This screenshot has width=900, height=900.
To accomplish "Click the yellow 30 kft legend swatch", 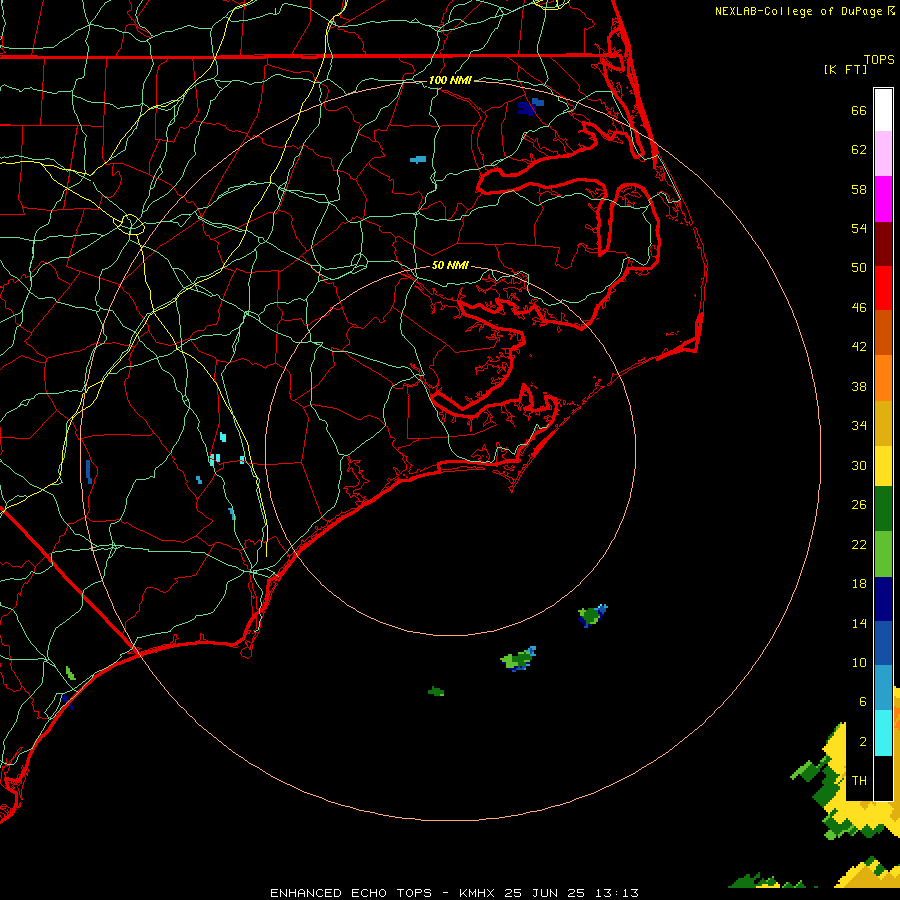I will pos(883,466).
